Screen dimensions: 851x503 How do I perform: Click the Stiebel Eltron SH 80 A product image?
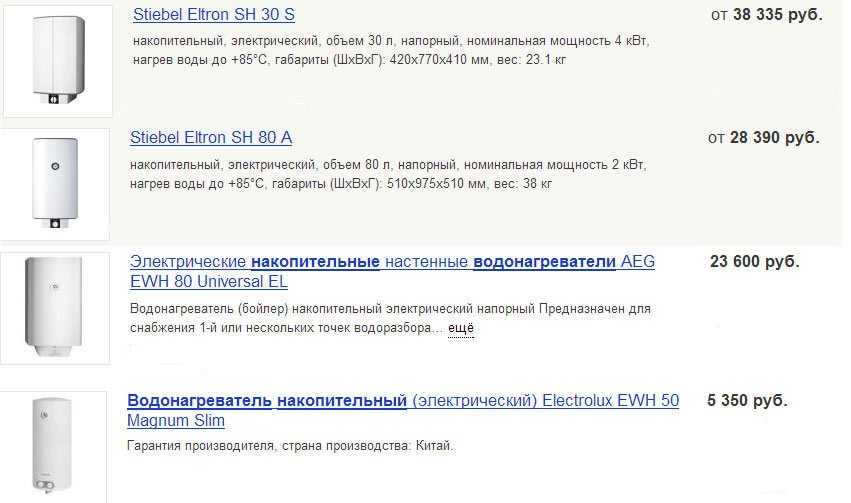click(55, 184)
